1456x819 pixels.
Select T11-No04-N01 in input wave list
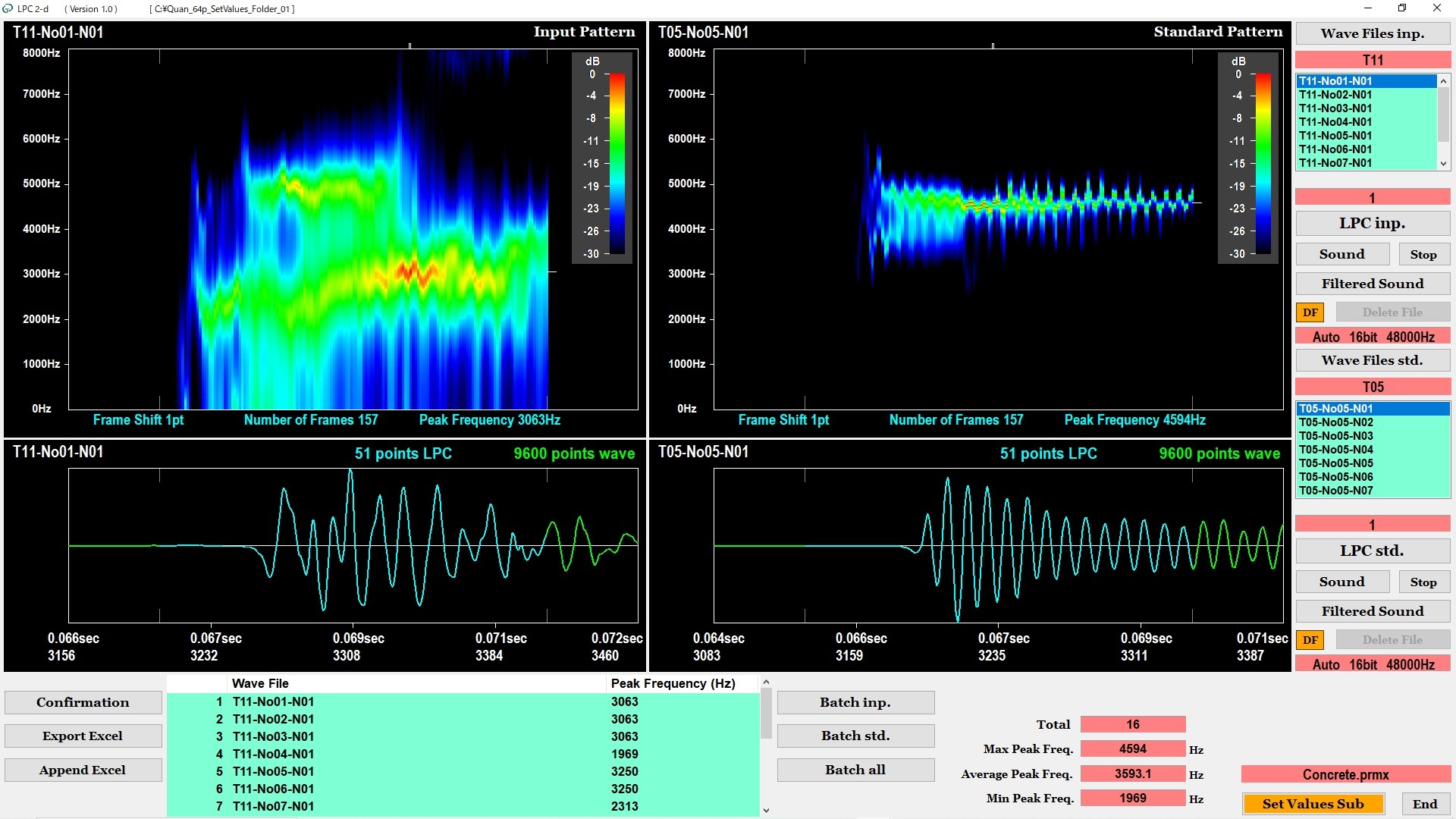[1335, 122]
